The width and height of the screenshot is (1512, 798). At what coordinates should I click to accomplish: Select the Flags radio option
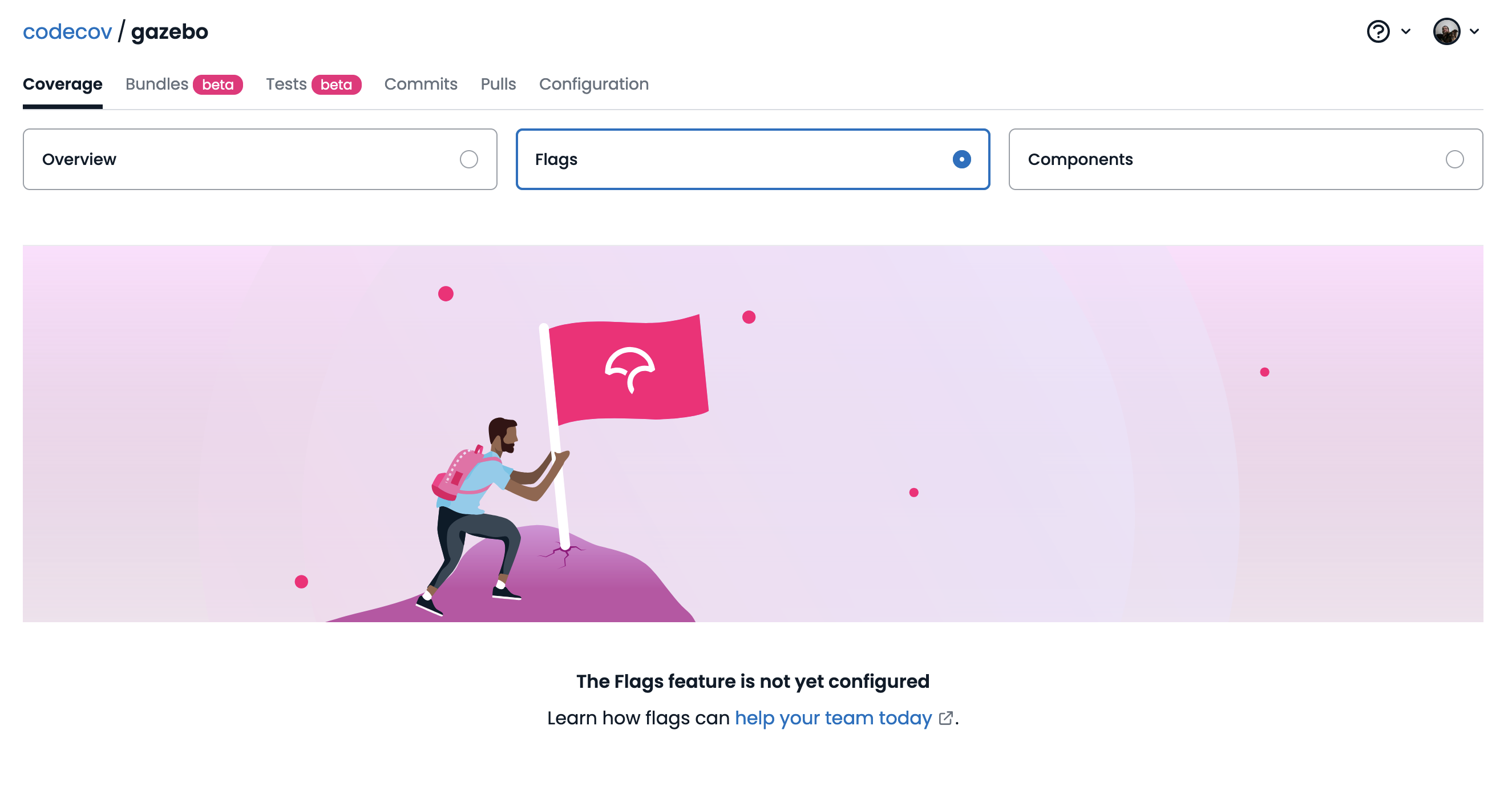coord(753,159)
